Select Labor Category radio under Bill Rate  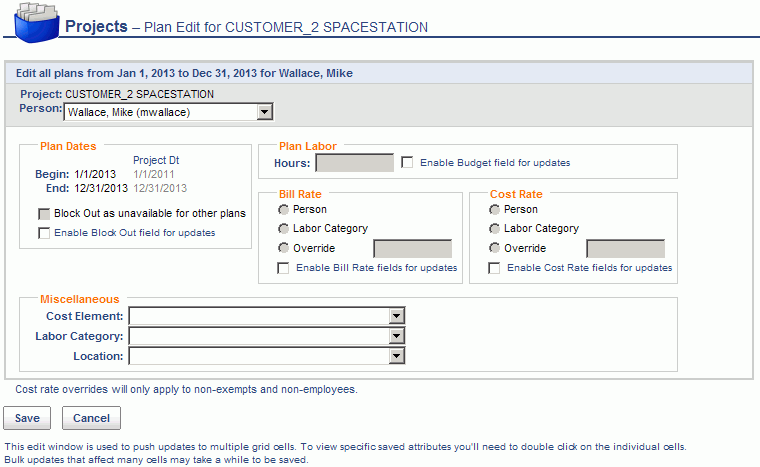[283, 228]
